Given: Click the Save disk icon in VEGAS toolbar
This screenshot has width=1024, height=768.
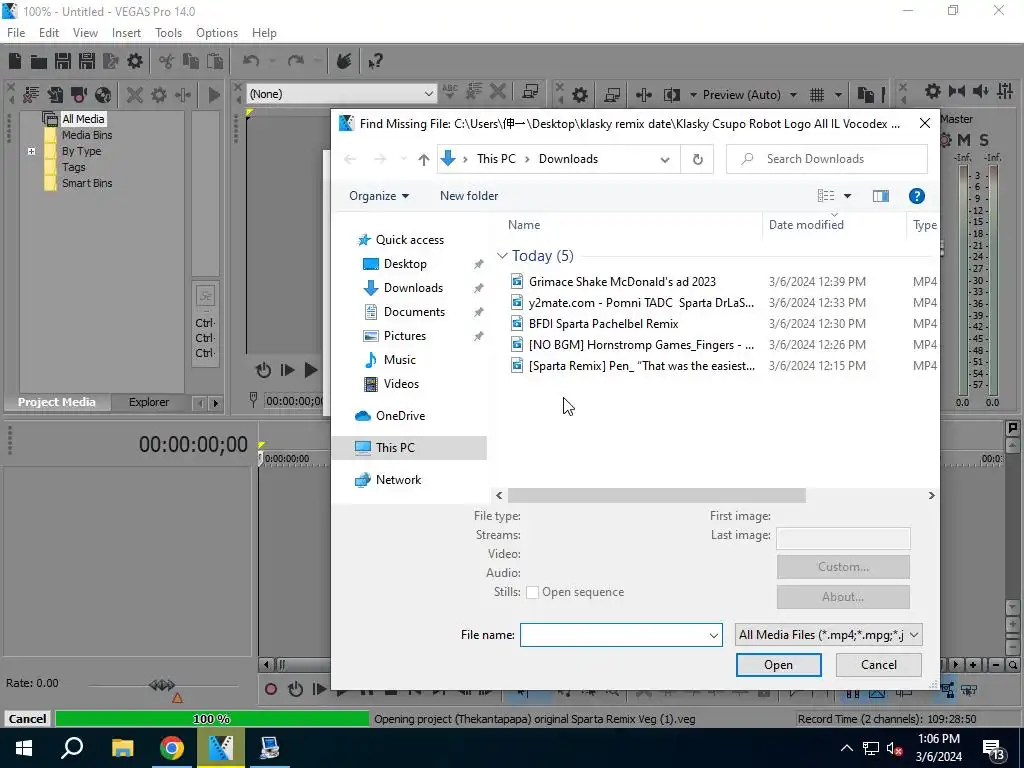Looking at the screenshot, I should (63, 61).
